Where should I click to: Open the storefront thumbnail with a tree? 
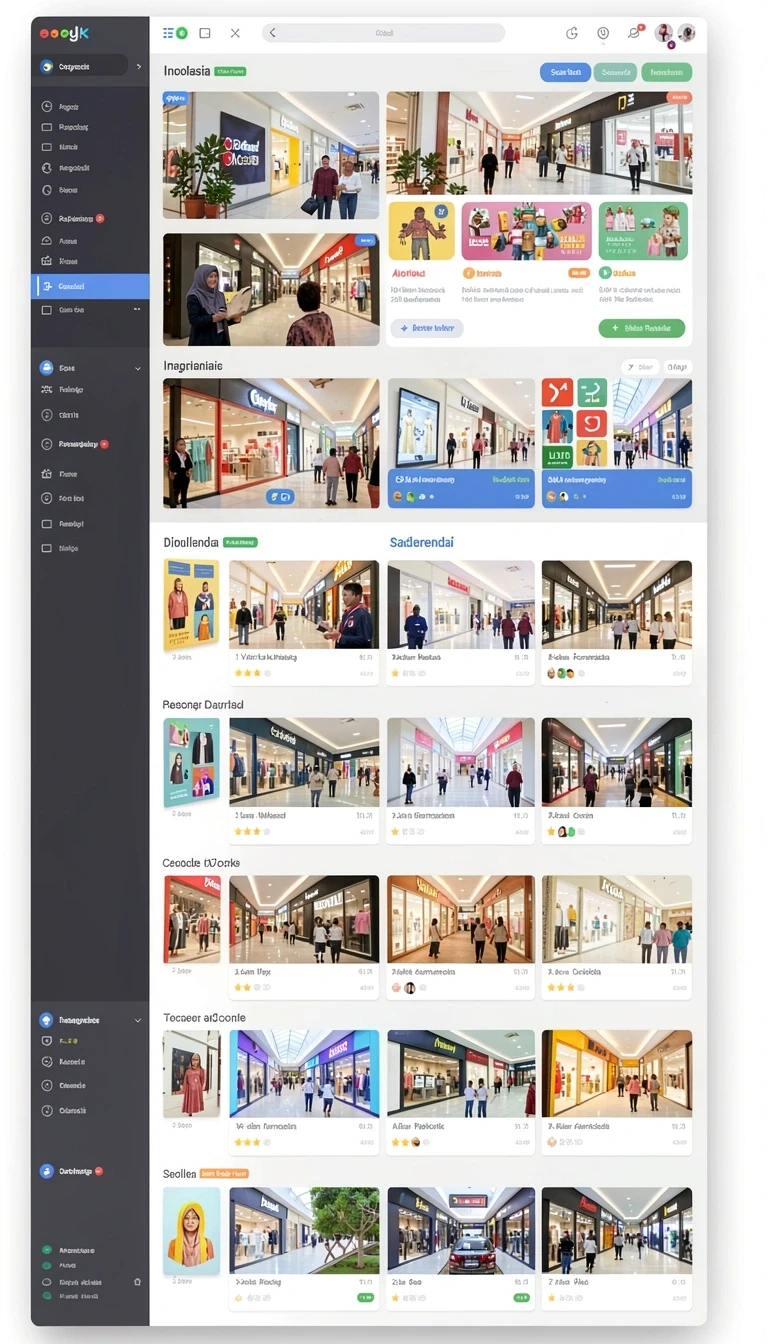point(304,1230)
